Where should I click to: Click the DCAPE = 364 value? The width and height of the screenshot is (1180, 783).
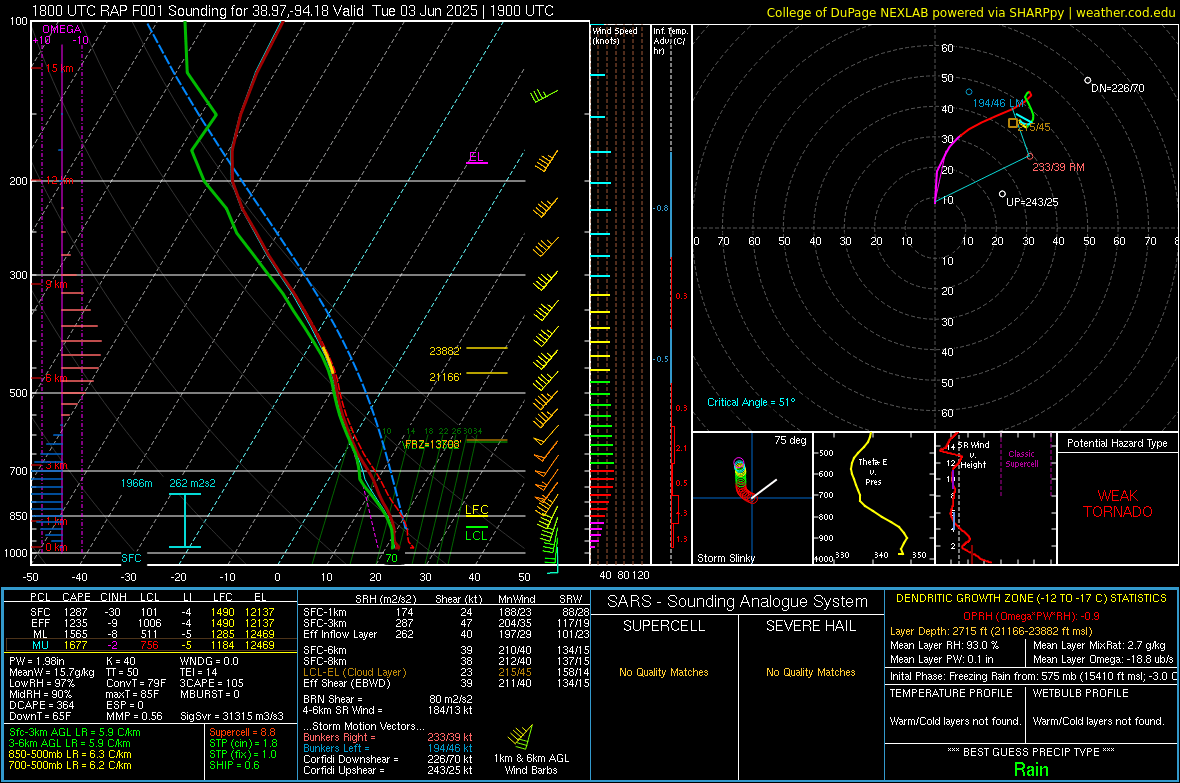point(41,705)
